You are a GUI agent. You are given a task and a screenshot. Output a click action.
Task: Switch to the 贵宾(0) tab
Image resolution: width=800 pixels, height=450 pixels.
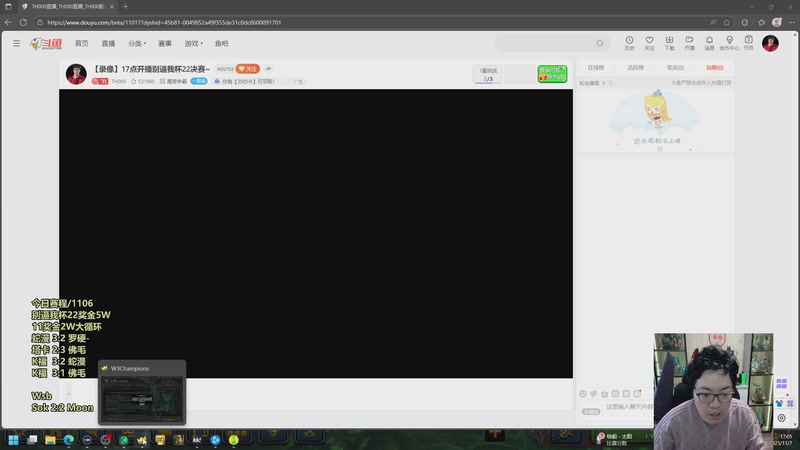pyautogui.click(x=675, y=67)
